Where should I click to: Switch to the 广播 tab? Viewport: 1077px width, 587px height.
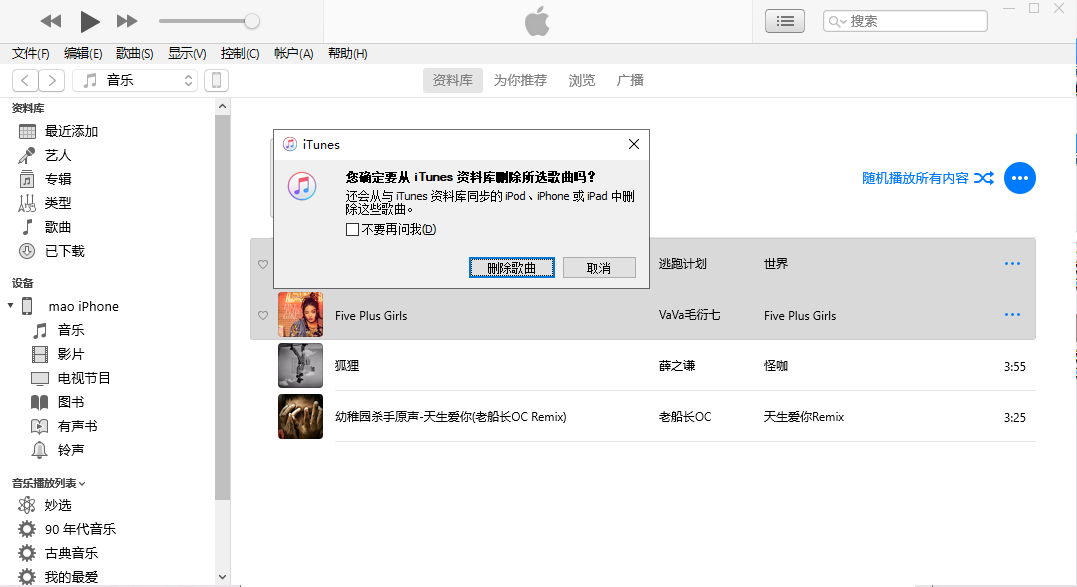click(x=630, y=80)
